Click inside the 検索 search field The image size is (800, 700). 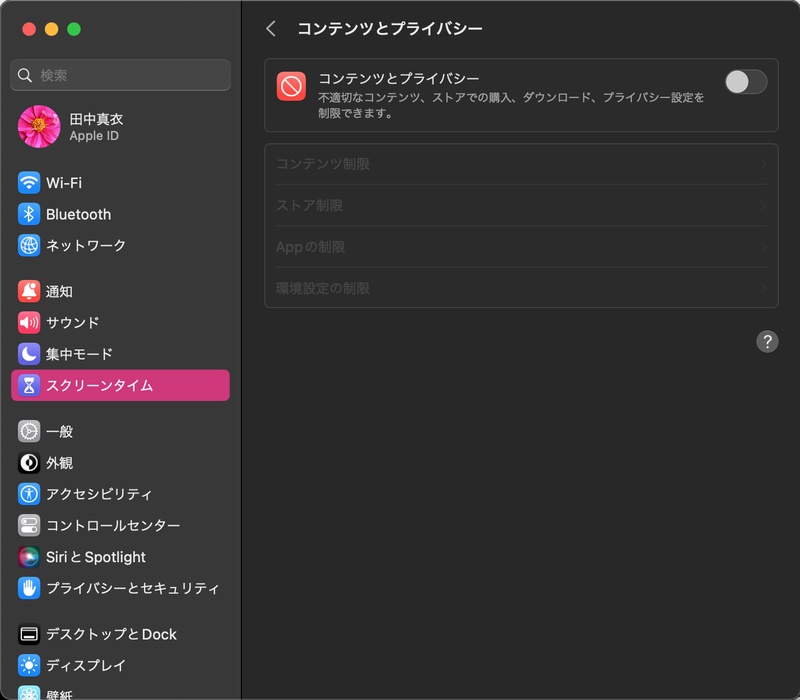120,74
